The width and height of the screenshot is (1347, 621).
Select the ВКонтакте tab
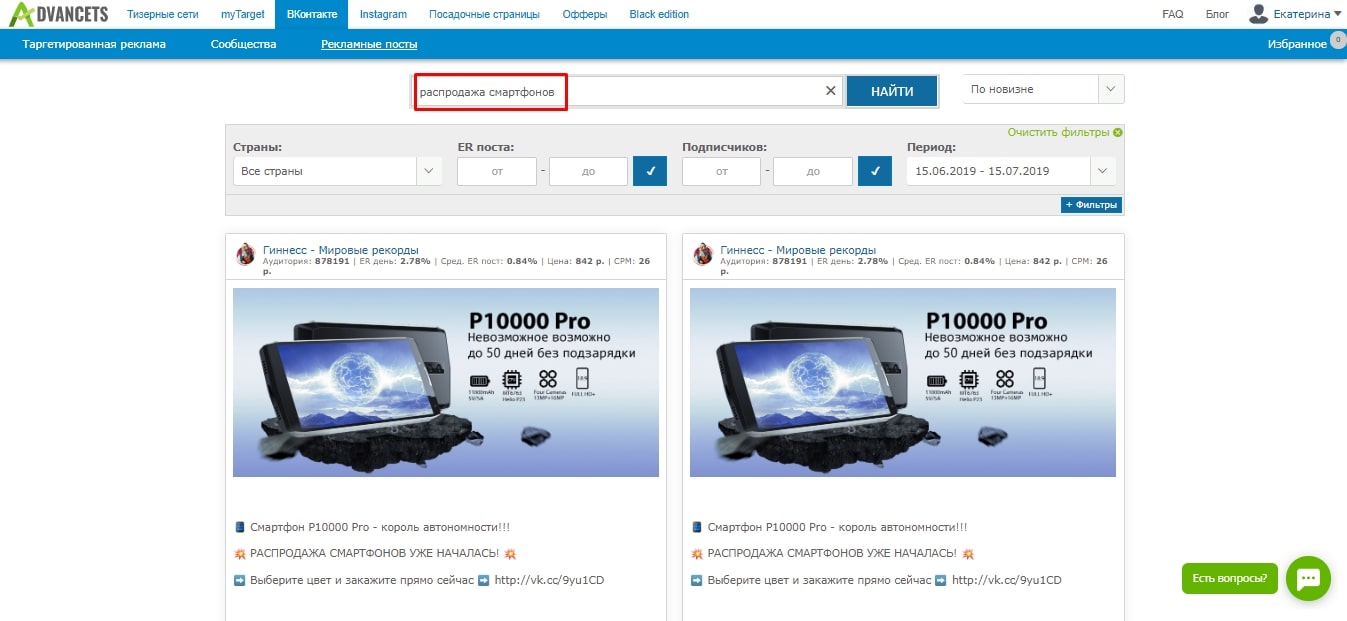click(312, 14)
